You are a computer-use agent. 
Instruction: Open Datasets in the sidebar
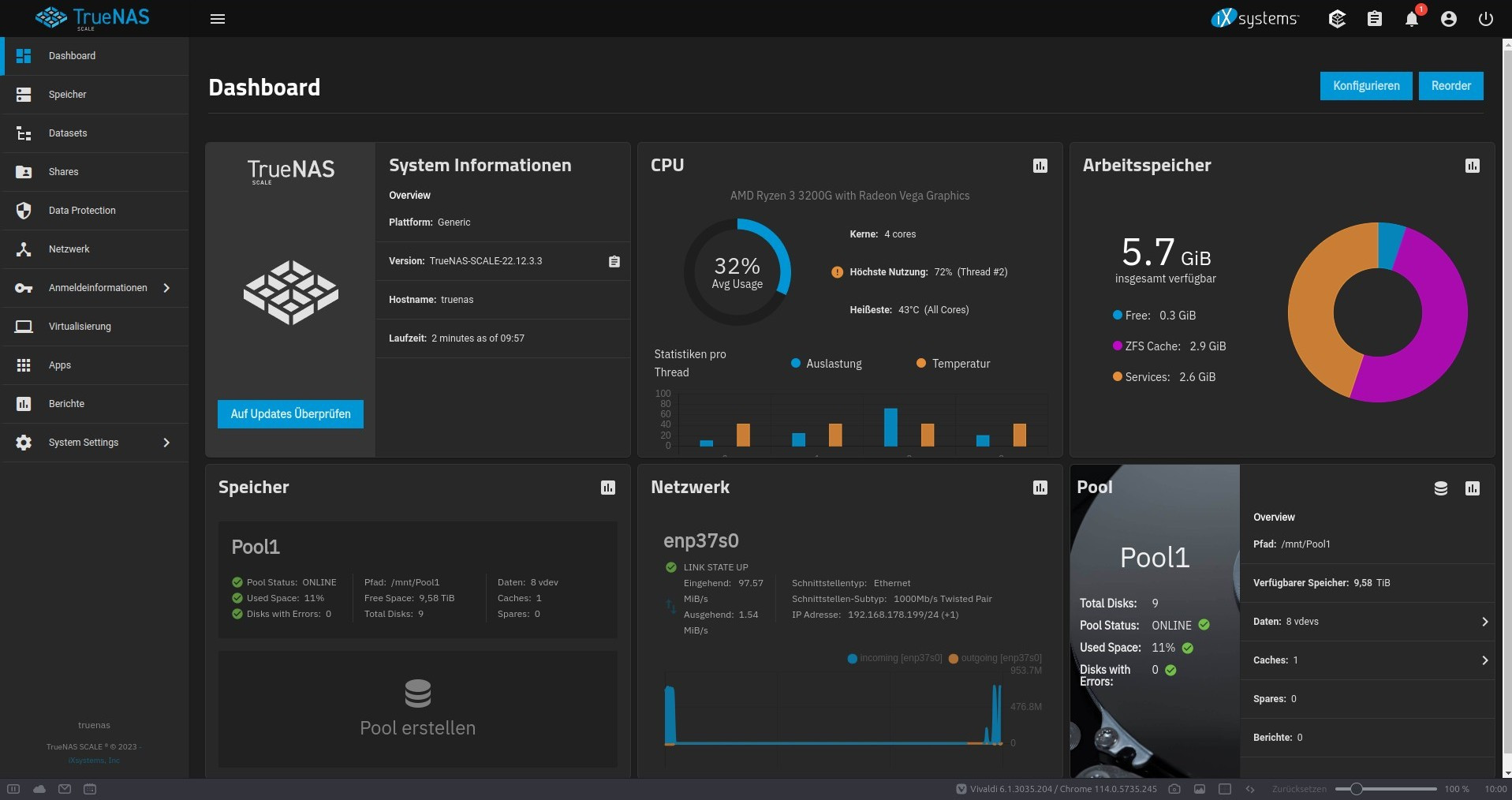coord(68,133)
